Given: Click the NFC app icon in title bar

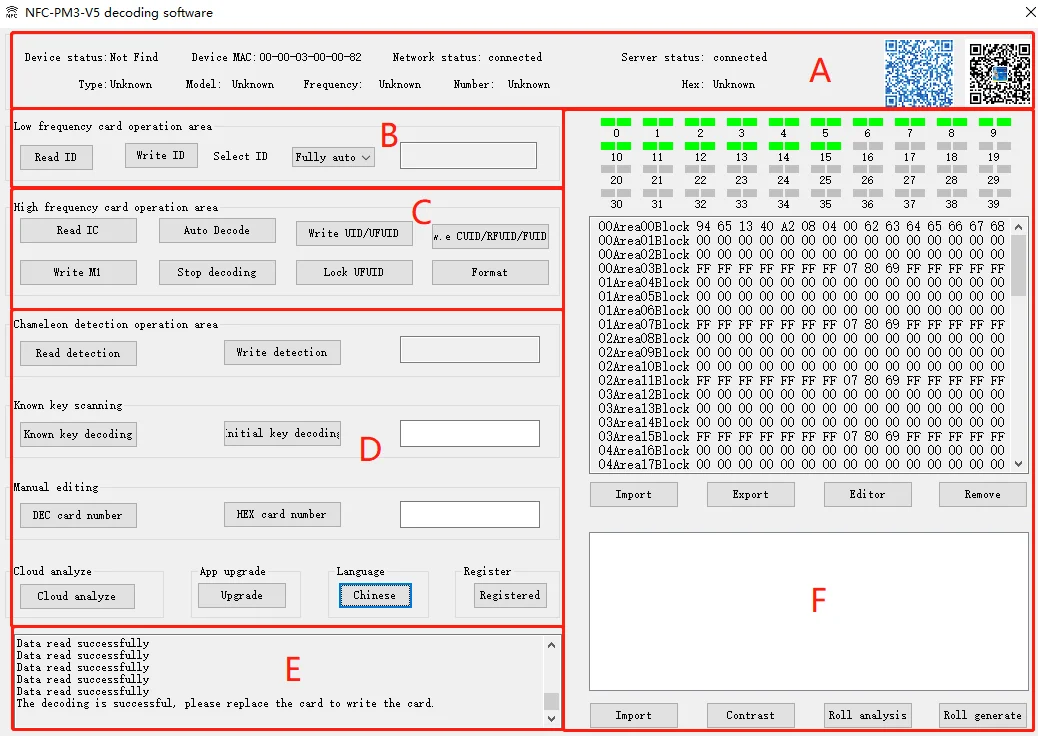Looking at the screenshot, I should tap(11, 12).
